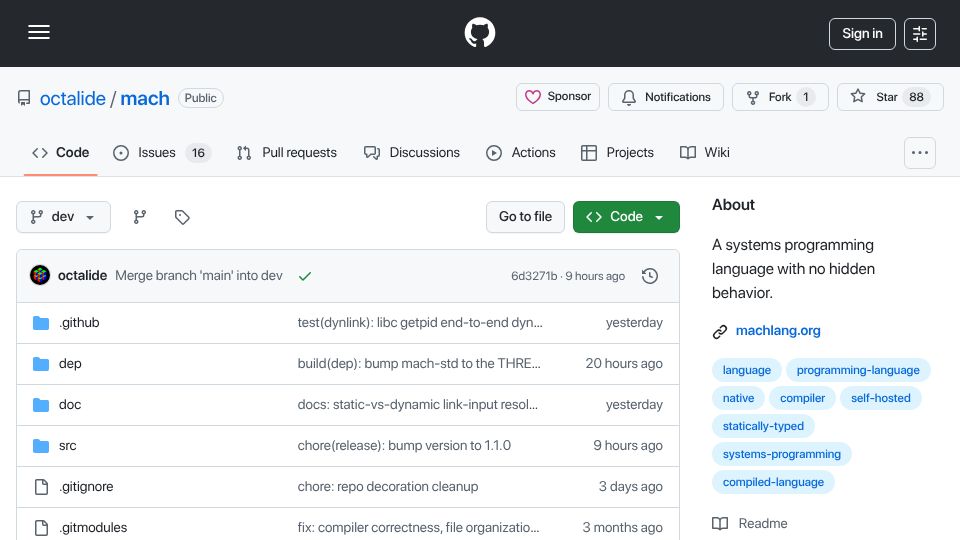Click the Go to file button
The height and width of the screenshot is (540, 960).
(x=525, y=217)
